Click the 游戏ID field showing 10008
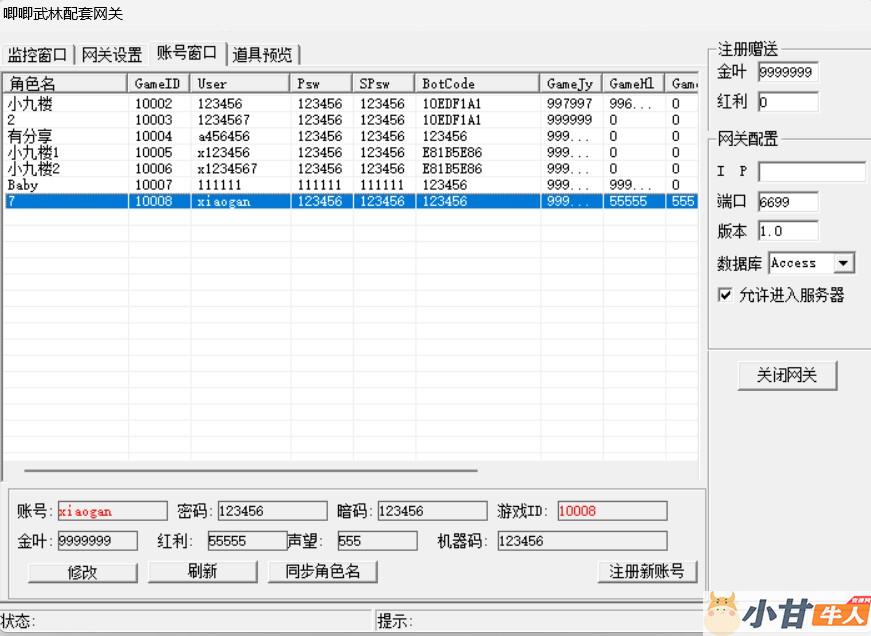871x636 pixels. pyautogui.click(x=612, y=511)
